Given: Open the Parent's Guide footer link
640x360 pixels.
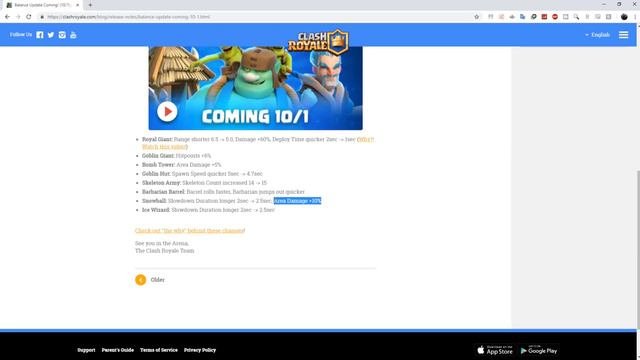Looking at the screenshot, I should tap(118, 350).
